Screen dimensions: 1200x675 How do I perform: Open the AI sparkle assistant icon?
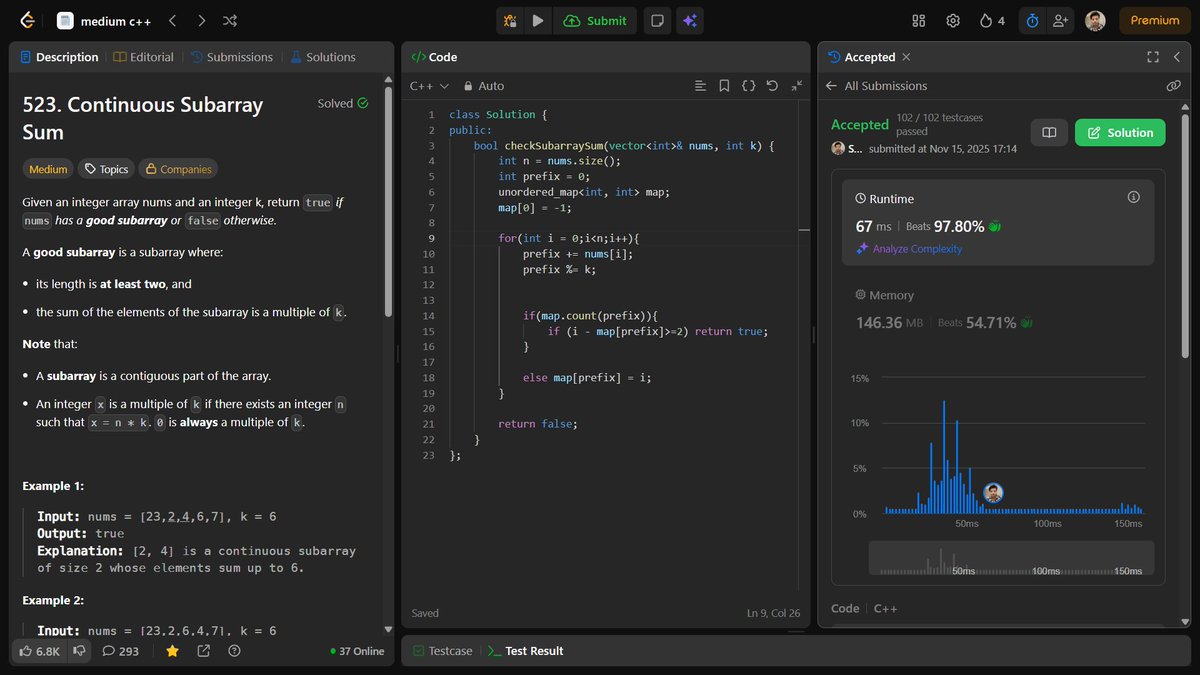[688, 20]
